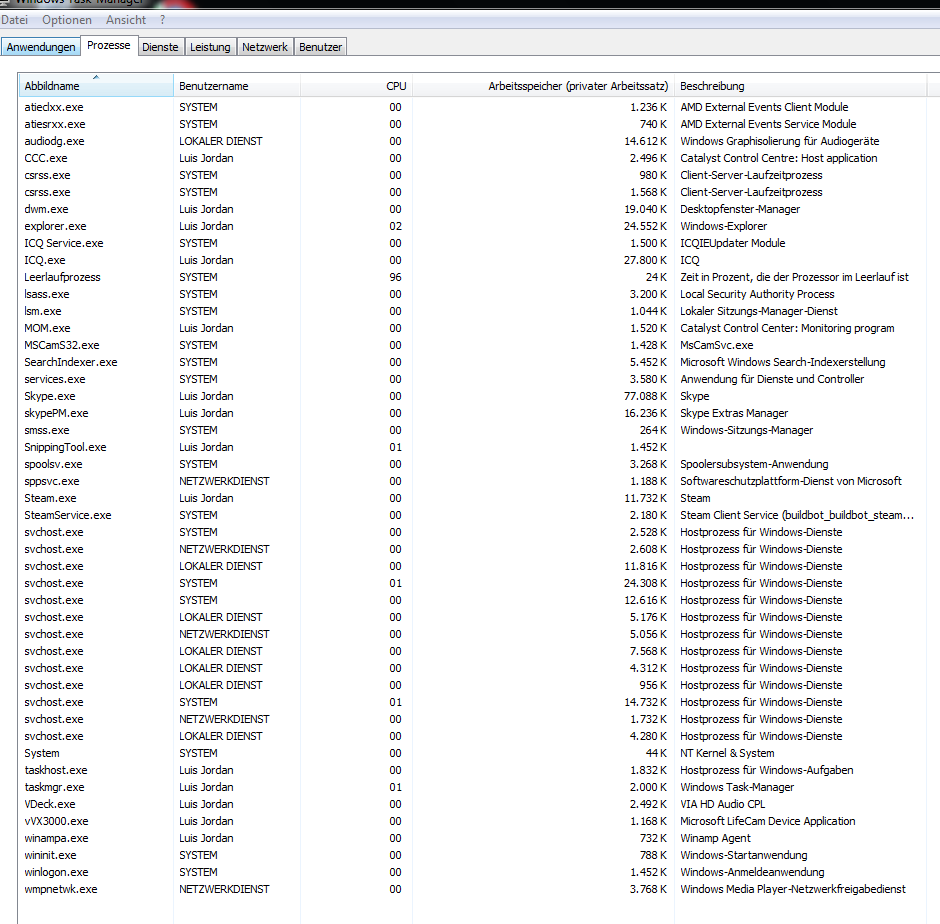
Task: Select the taskhost.exe process row
Action: (472, 770)
